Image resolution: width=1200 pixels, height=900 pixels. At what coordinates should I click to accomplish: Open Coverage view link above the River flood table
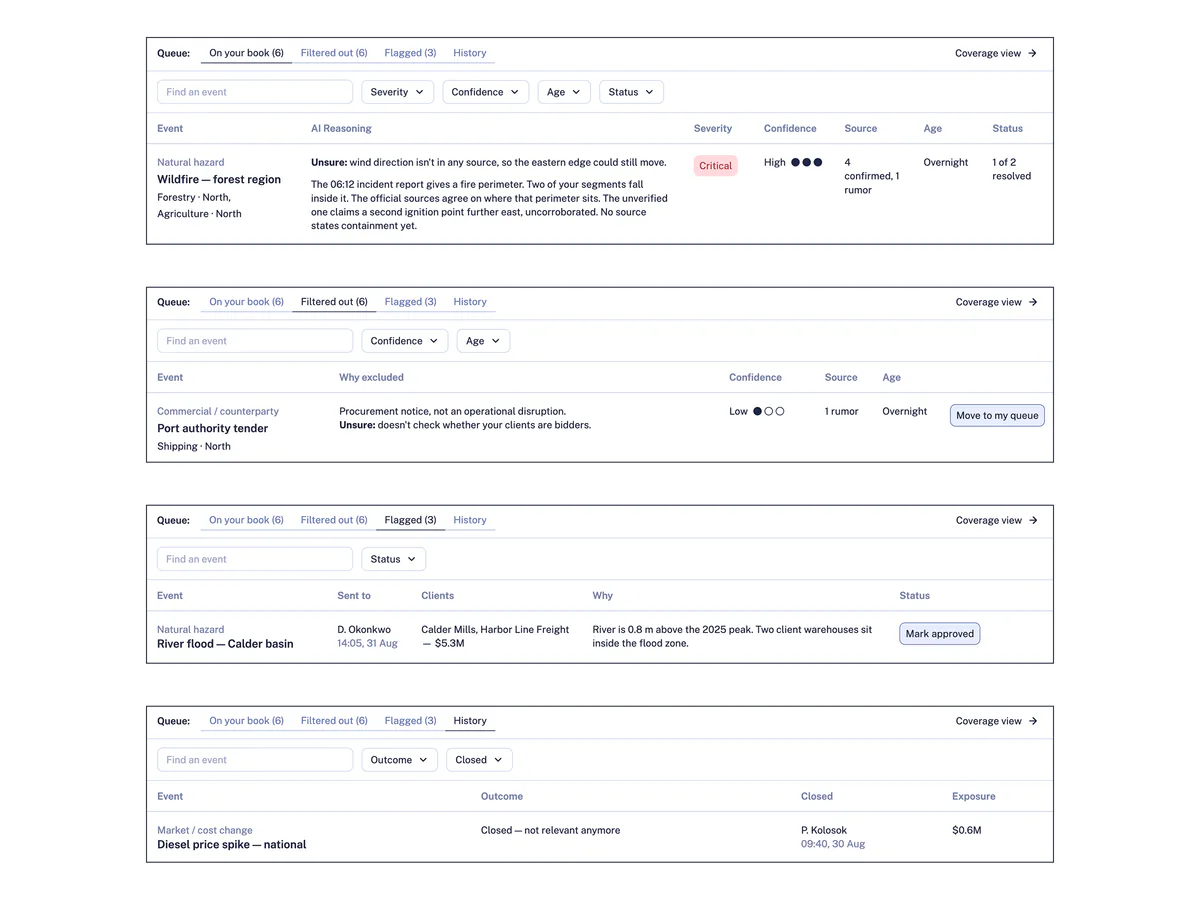pos(996,520)
